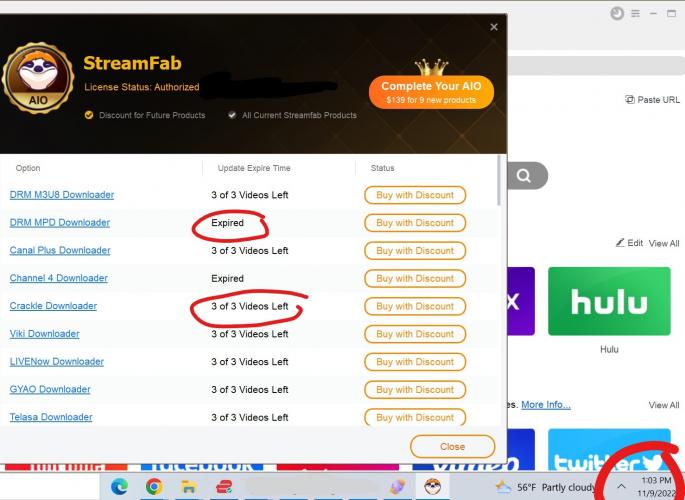Open the StreamFab hamburger menu
Image resolution: width=685 pixels, height=500 pixels.
coord(636,14)
